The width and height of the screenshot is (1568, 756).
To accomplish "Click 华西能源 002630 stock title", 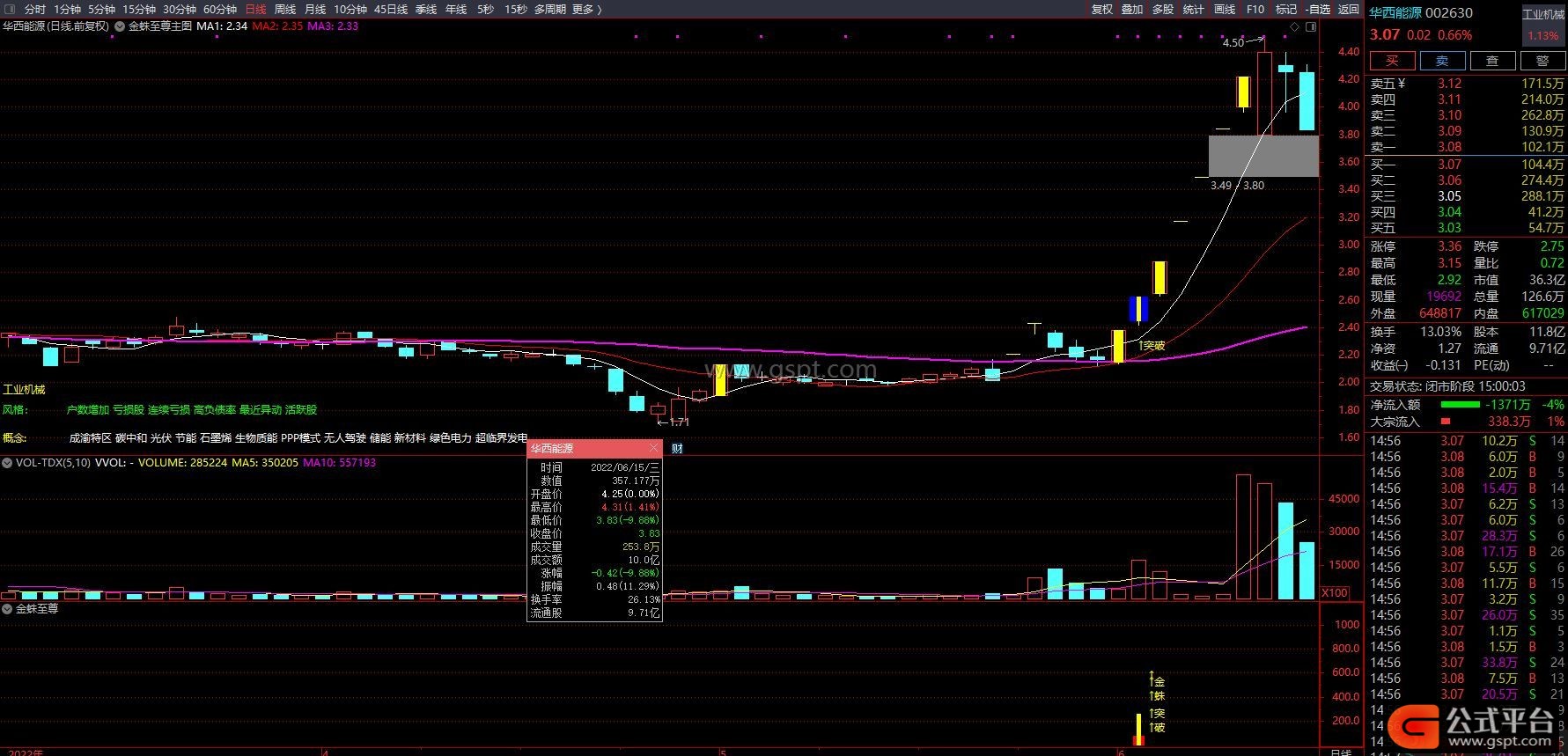I will click(x=1421, y=12).
